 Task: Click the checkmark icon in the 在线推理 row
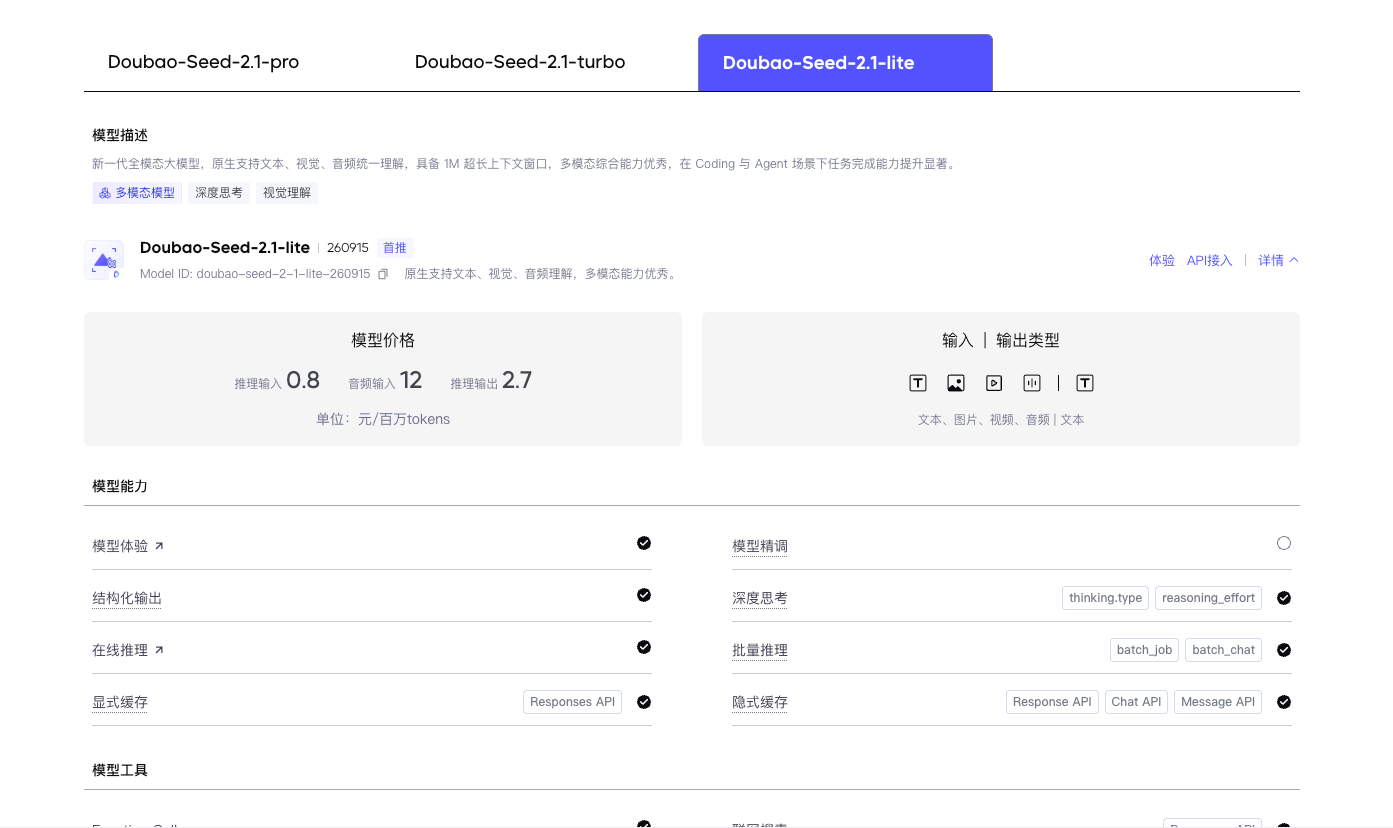point(644,647)
